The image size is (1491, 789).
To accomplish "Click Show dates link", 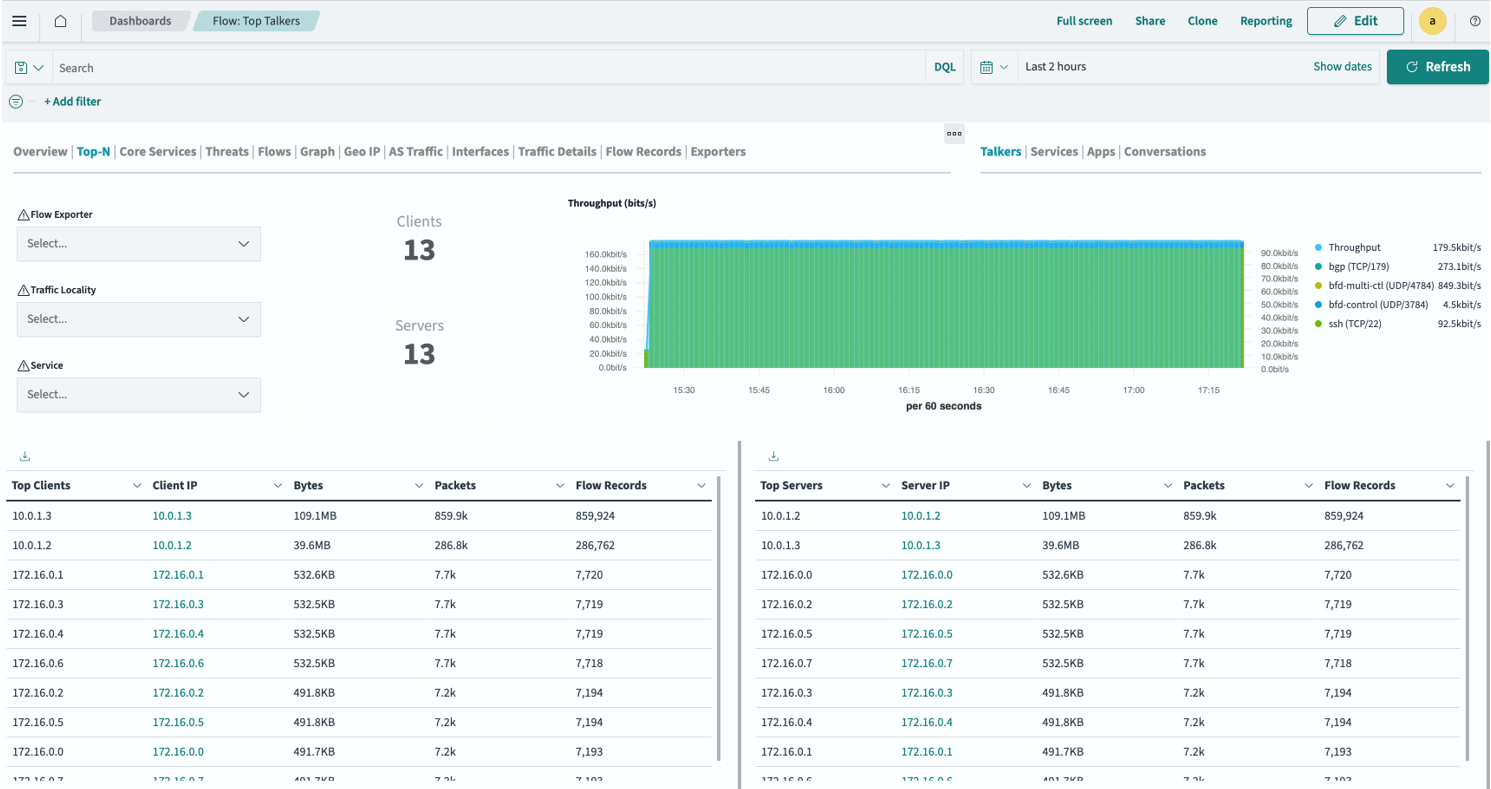I will [1343, 67].
